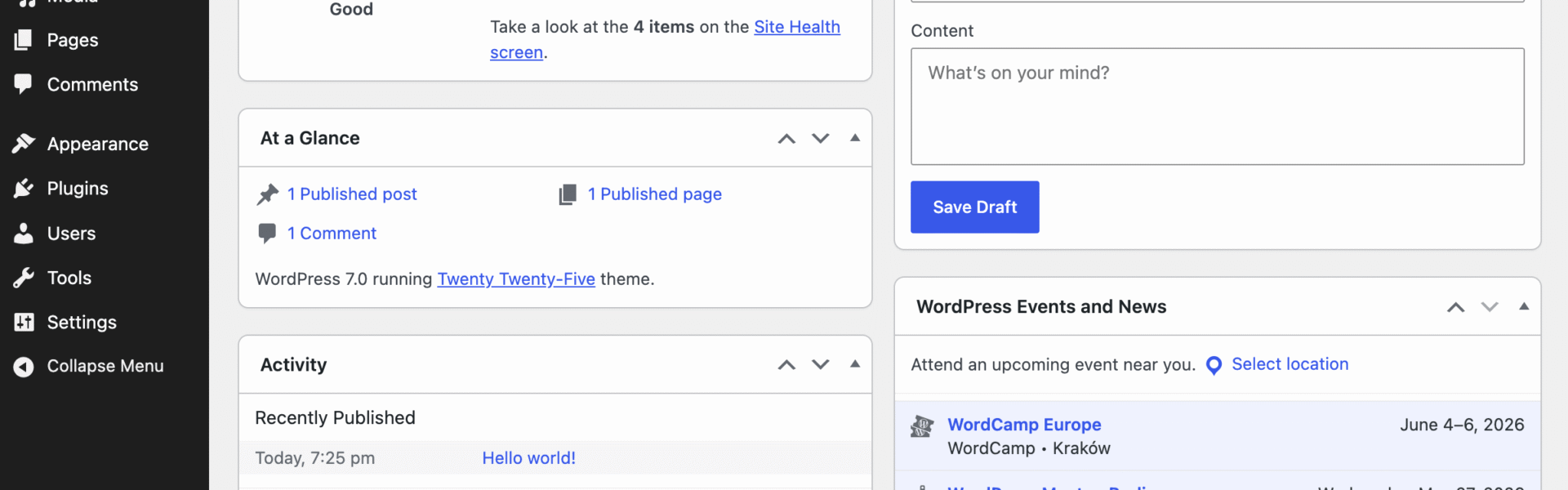Open the Comments menu
This screenshot has width=1568, height=490.
click(x=105, y=84)
